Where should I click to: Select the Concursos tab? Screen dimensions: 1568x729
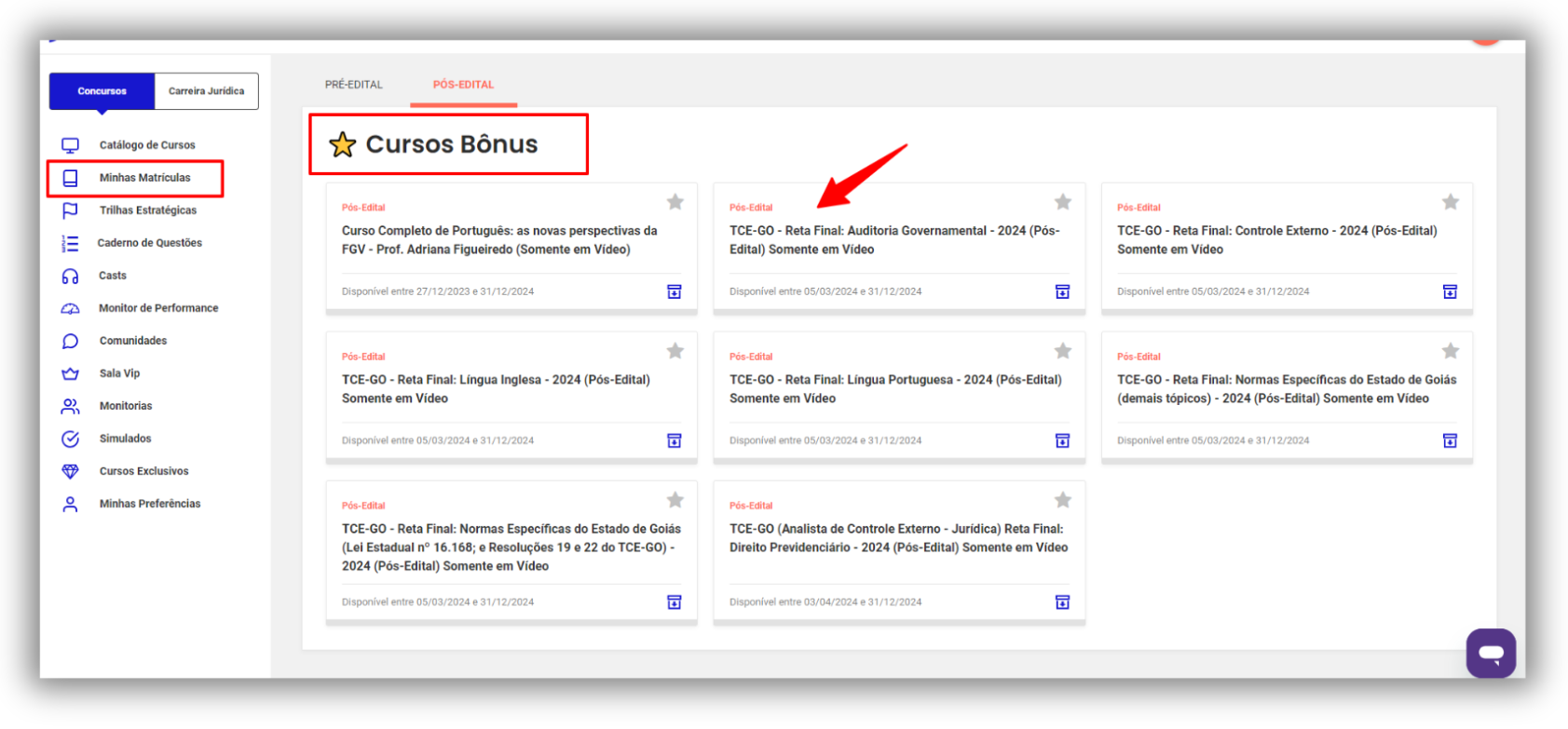click(102, 91)
